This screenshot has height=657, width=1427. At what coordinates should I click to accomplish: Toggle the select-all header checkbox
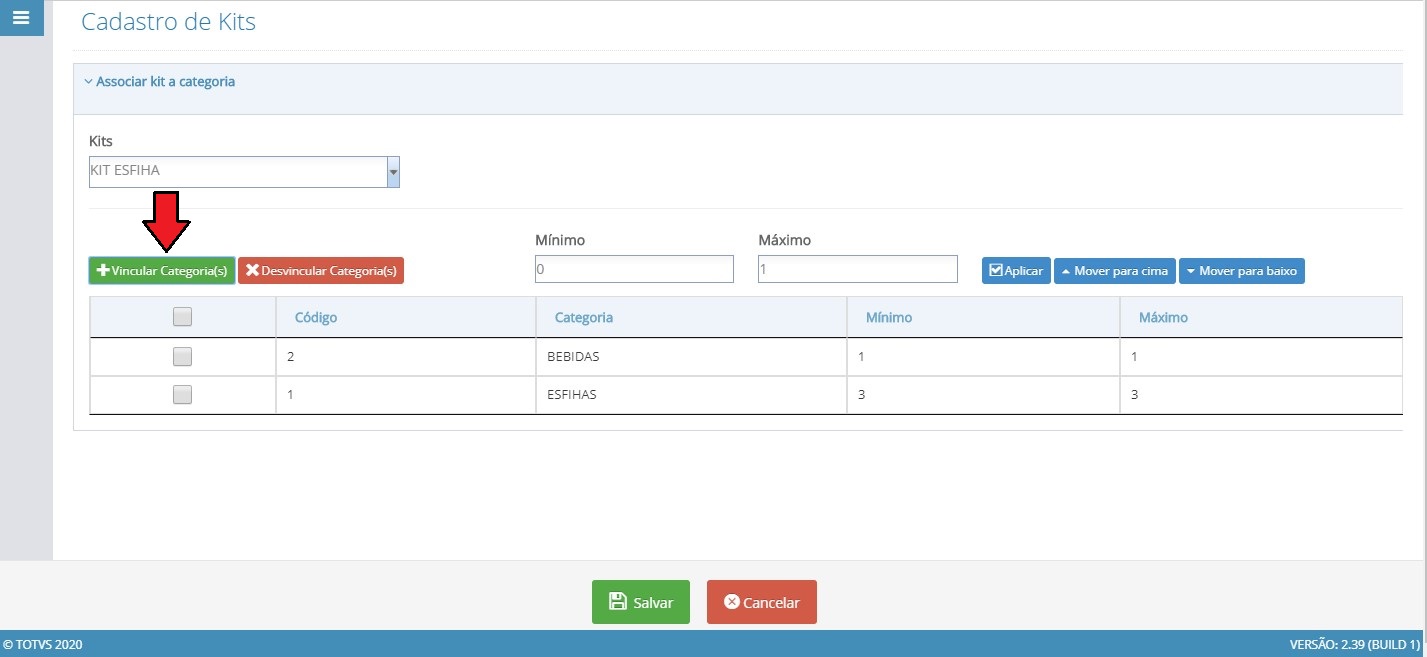tap(182, 317)
